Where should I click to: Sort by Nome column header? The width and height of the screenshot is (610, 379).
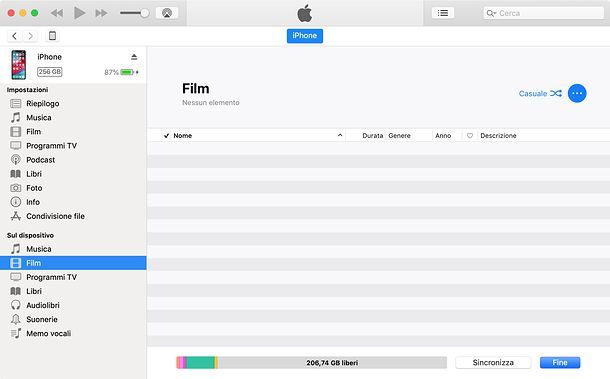coord(183,135)
